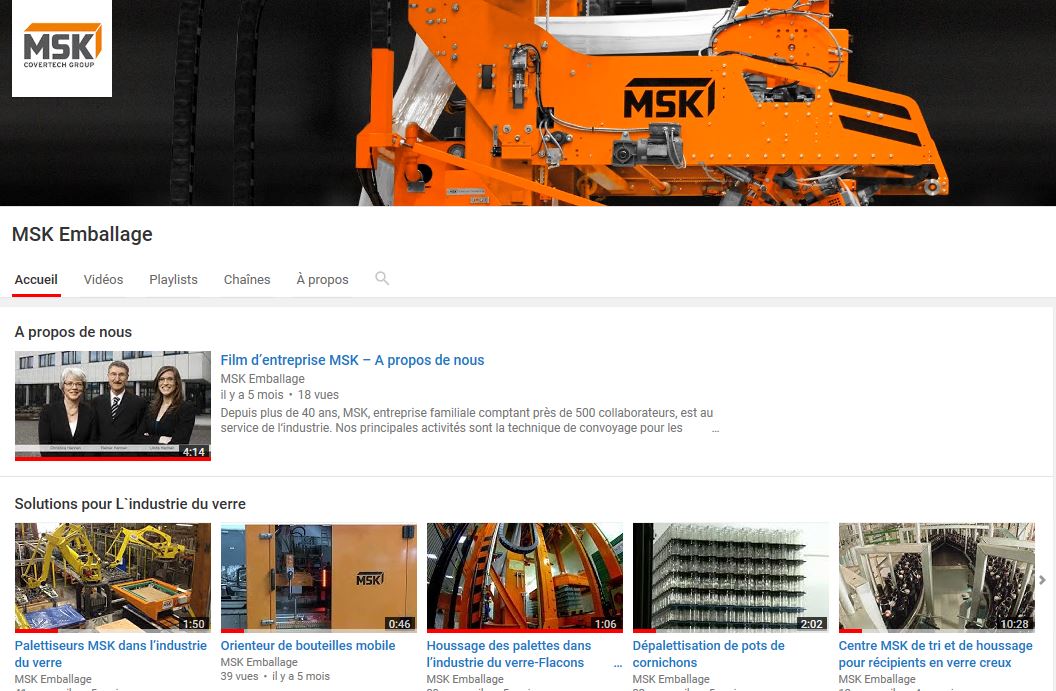Open the Orienteur de bouteilles mobile video
Screen dimensions: 1056x691
(307, 645)
